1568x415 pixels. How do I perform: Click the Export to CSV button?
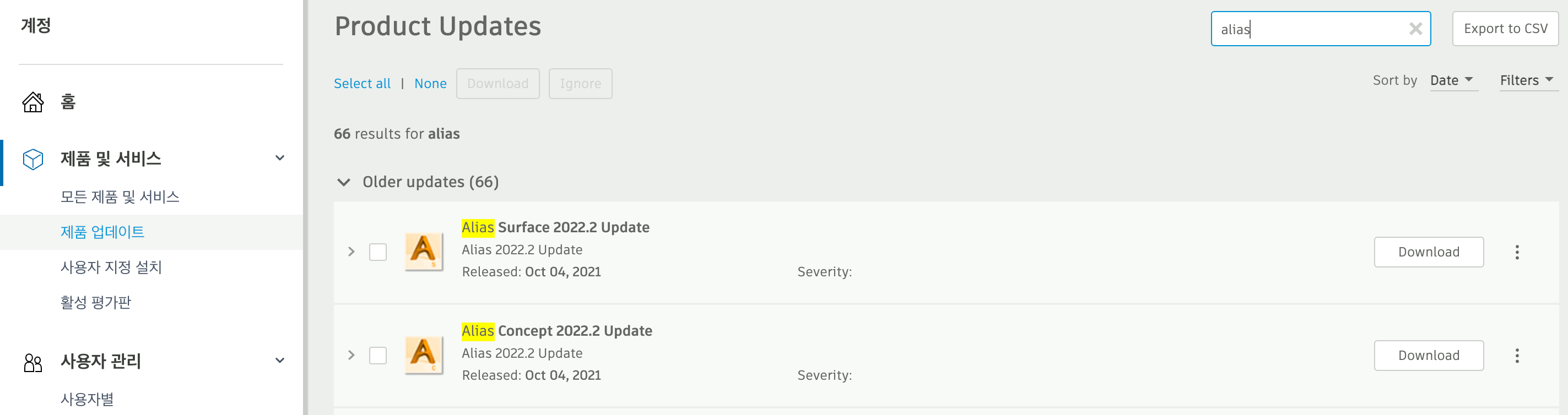click(1505, 29)
